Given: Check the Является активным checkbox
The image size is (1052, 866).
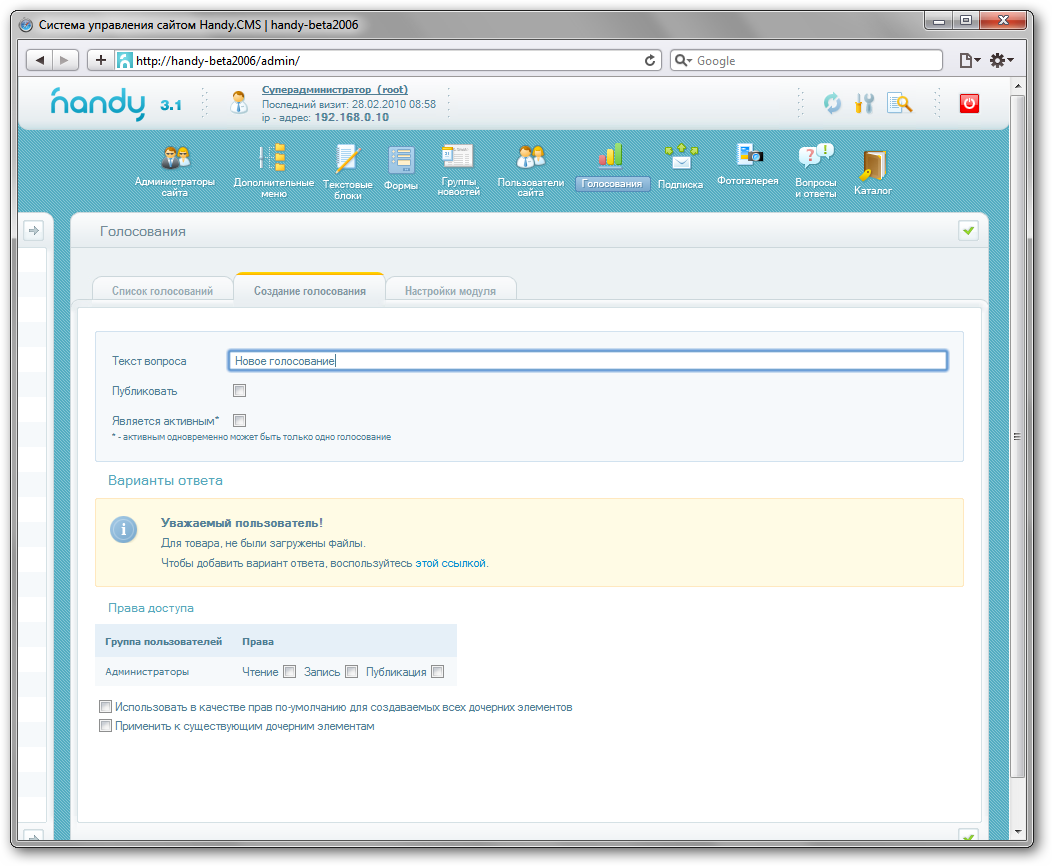Looking at the screenshot, I should point(239,421).
